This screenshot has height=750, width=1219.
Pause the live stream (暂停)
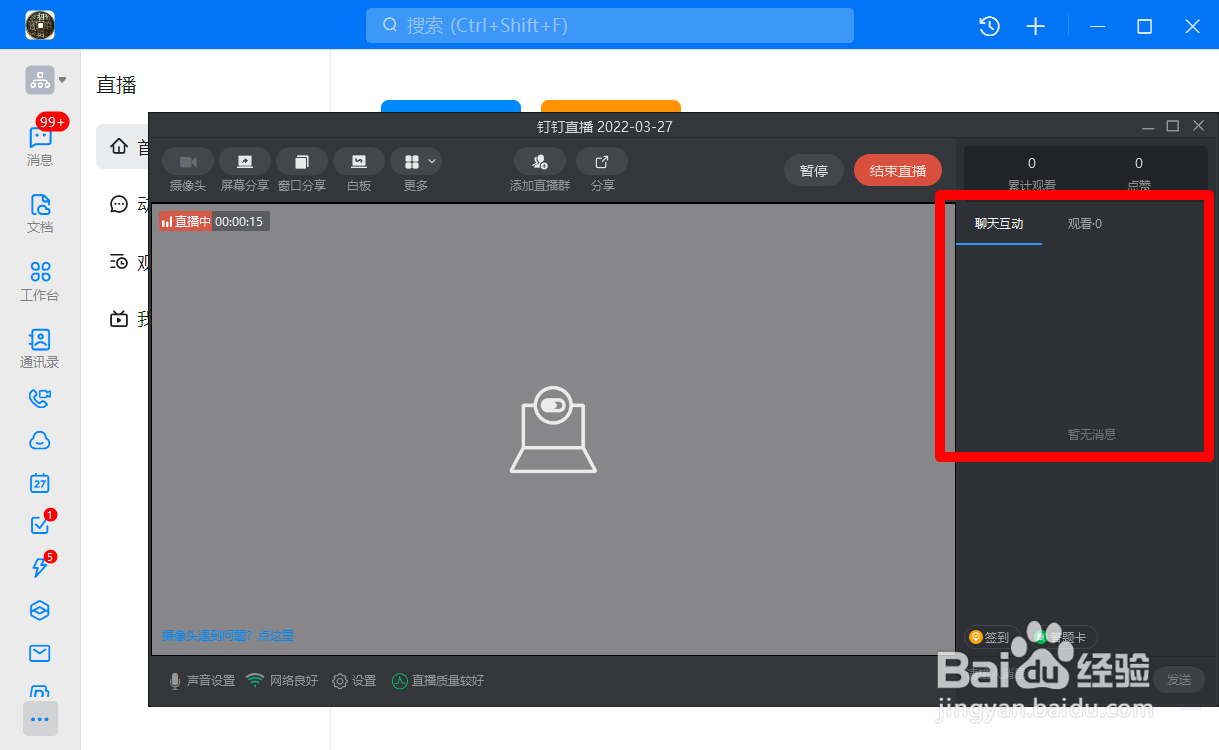pos(814,170)
